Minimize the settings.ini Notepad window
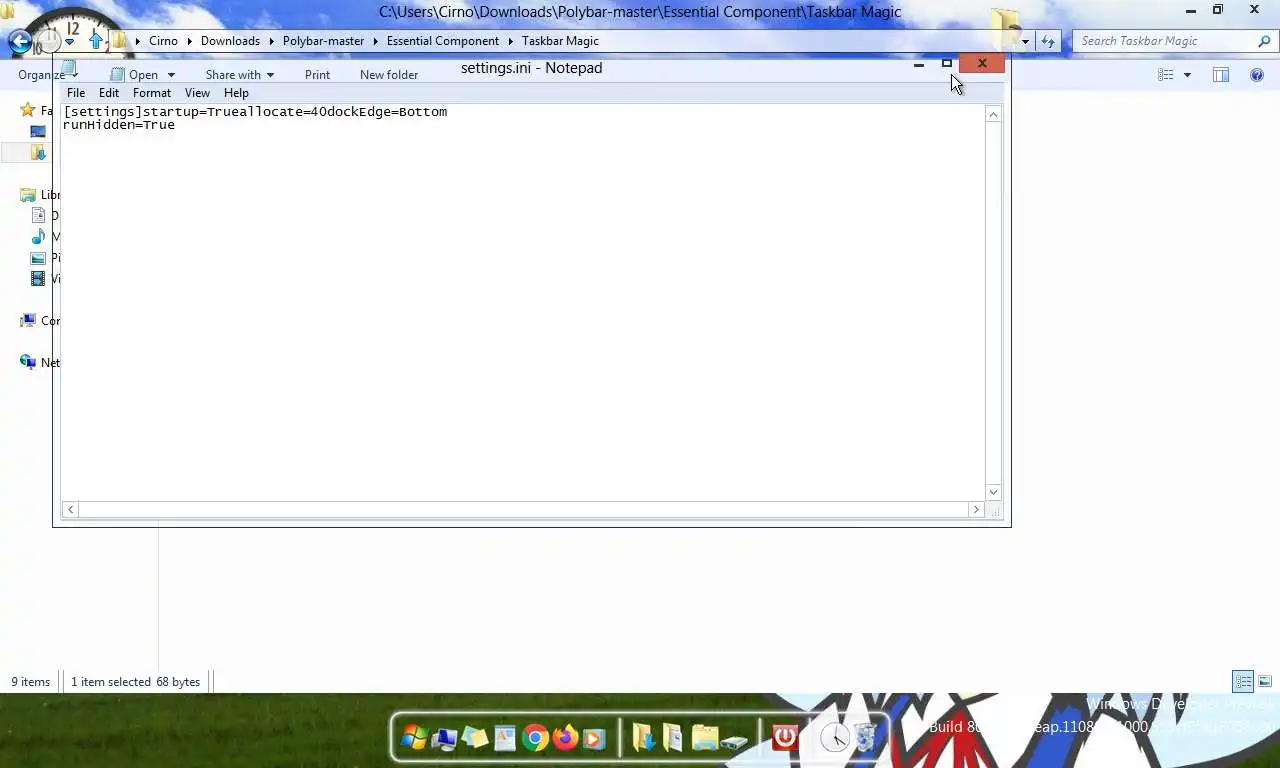1280x768 pixels. coord(919,64)
